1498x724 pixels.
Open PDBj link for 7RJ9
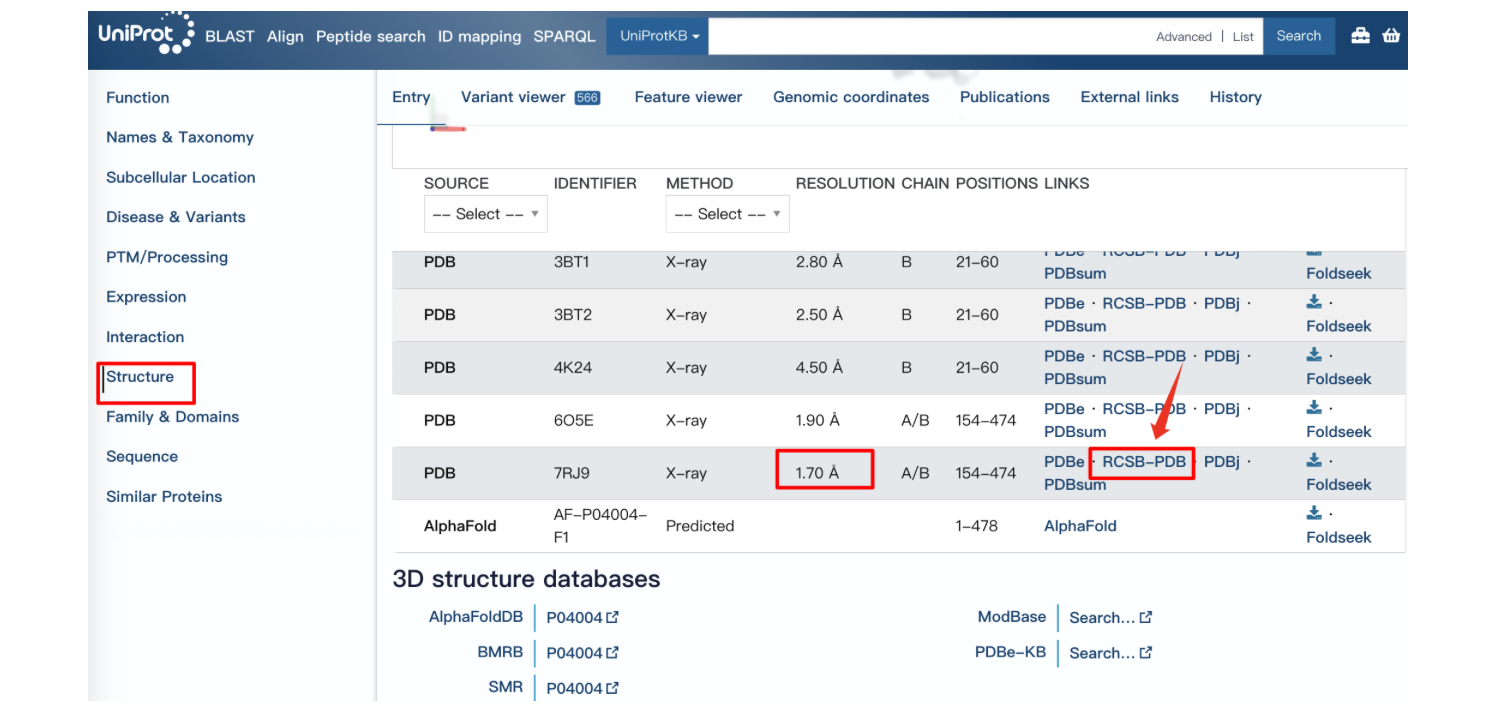1222,462
